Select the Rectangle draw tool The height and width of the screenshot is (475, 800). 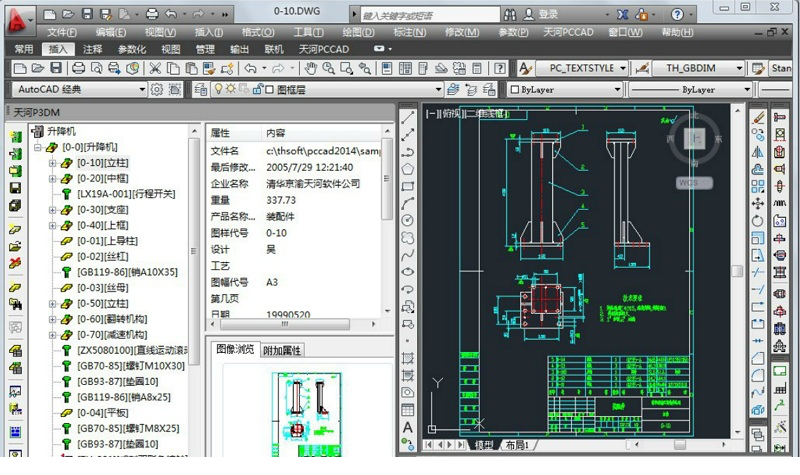(x=407, y=186)
